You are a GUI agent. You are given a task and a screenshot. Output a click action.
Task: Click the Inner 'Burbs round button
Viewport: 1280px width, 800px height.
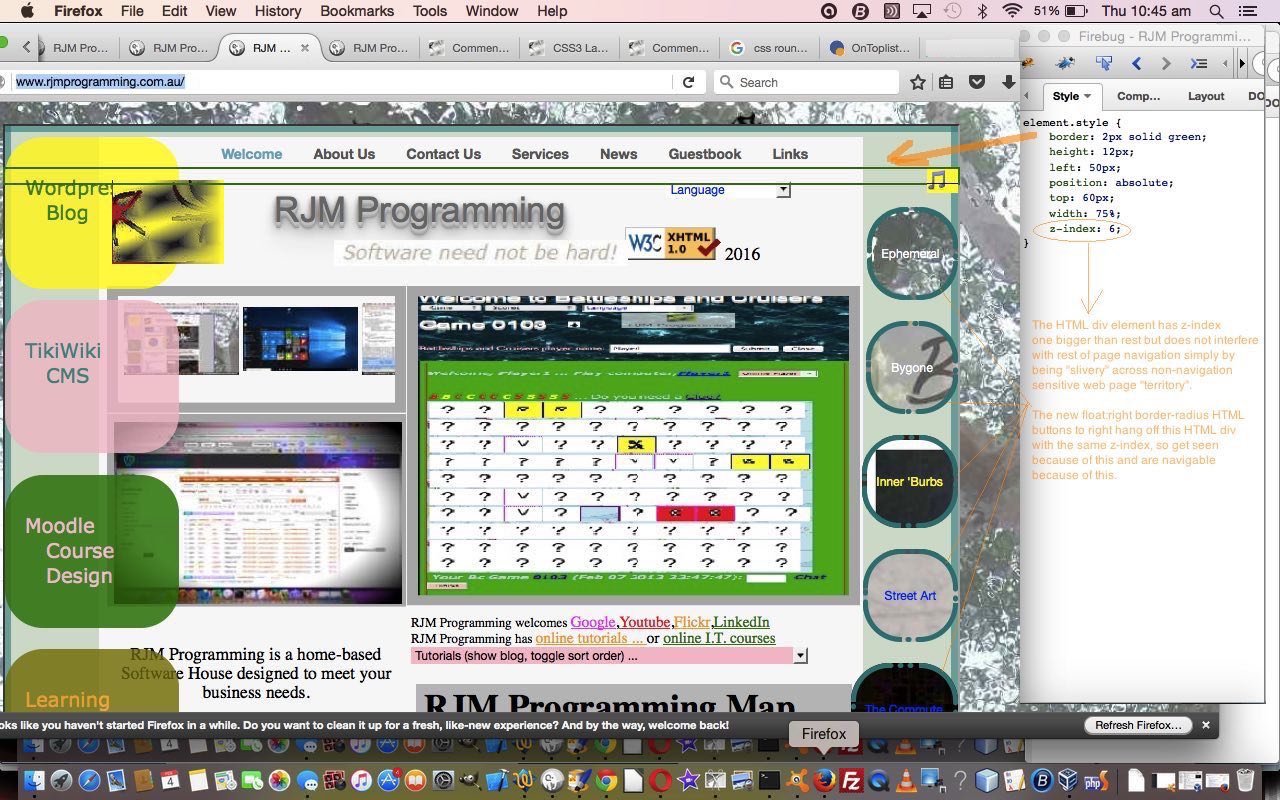(911, 481)
